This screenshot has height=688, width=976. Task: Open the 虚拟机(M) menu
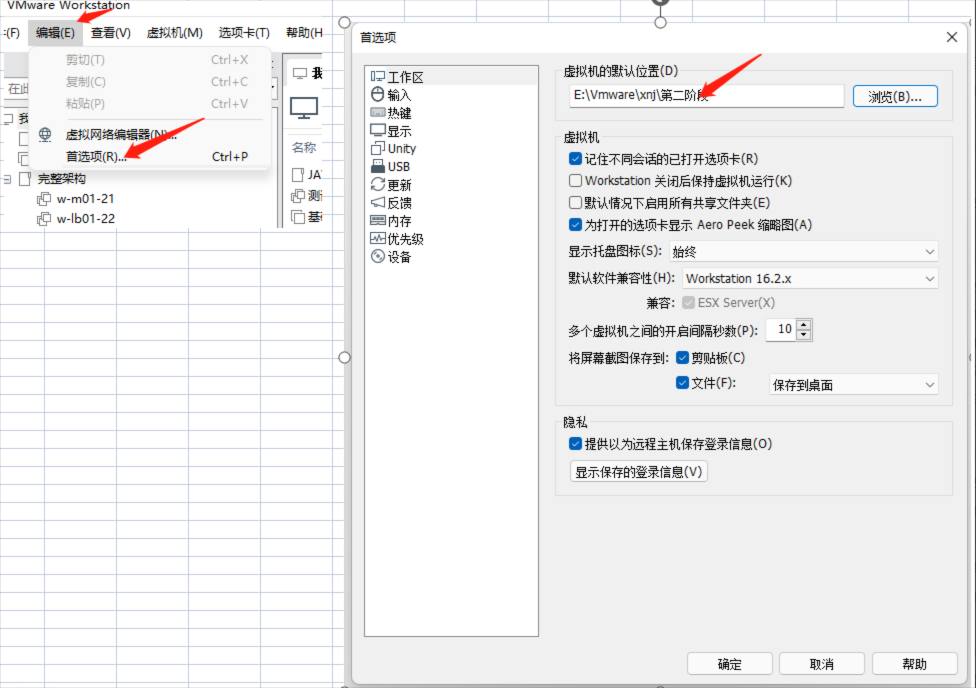174,32
